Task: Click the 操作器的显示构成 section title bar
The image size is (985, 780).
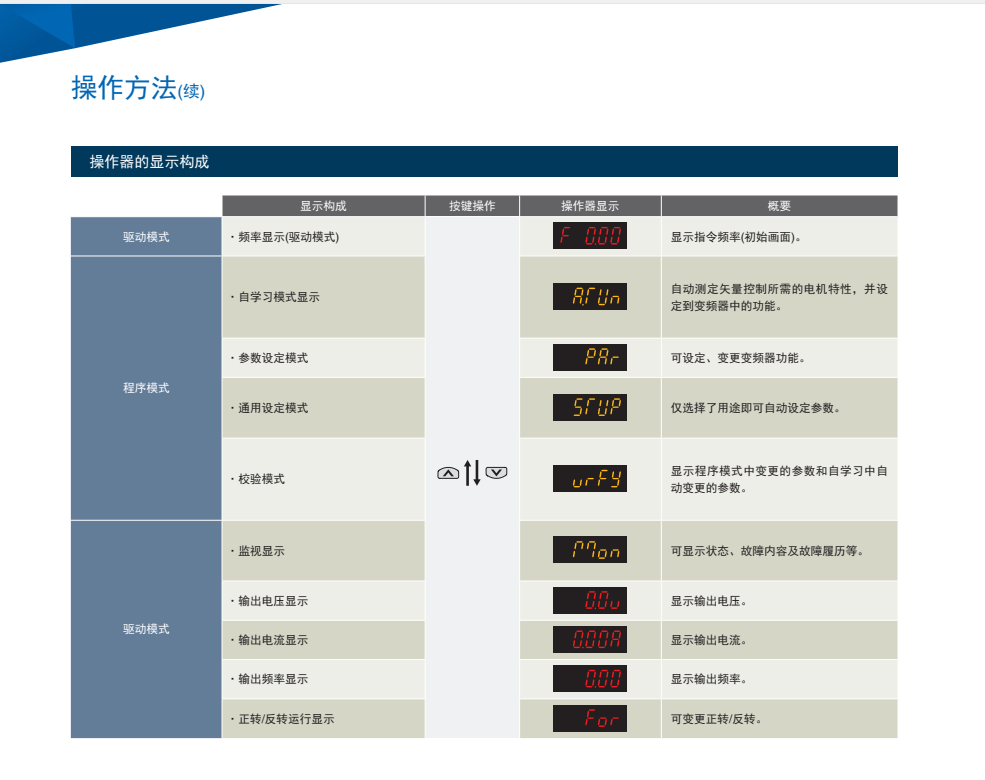Action: point(484,162)
